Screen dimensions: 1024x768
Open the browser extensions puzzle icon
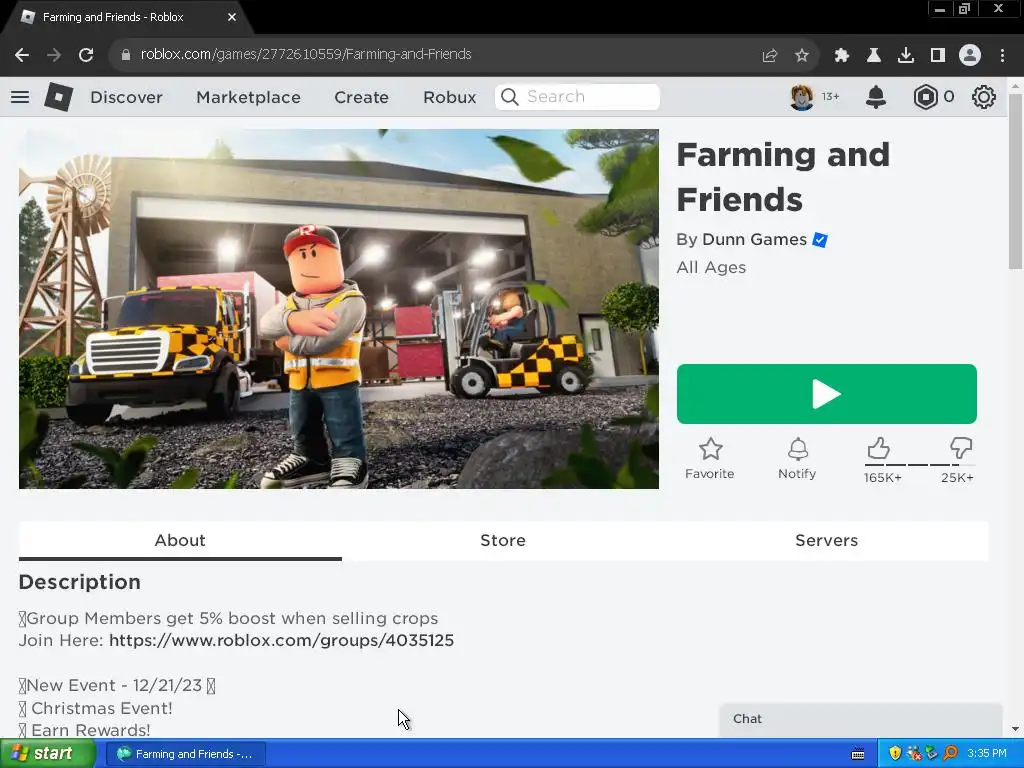(842, 56)
